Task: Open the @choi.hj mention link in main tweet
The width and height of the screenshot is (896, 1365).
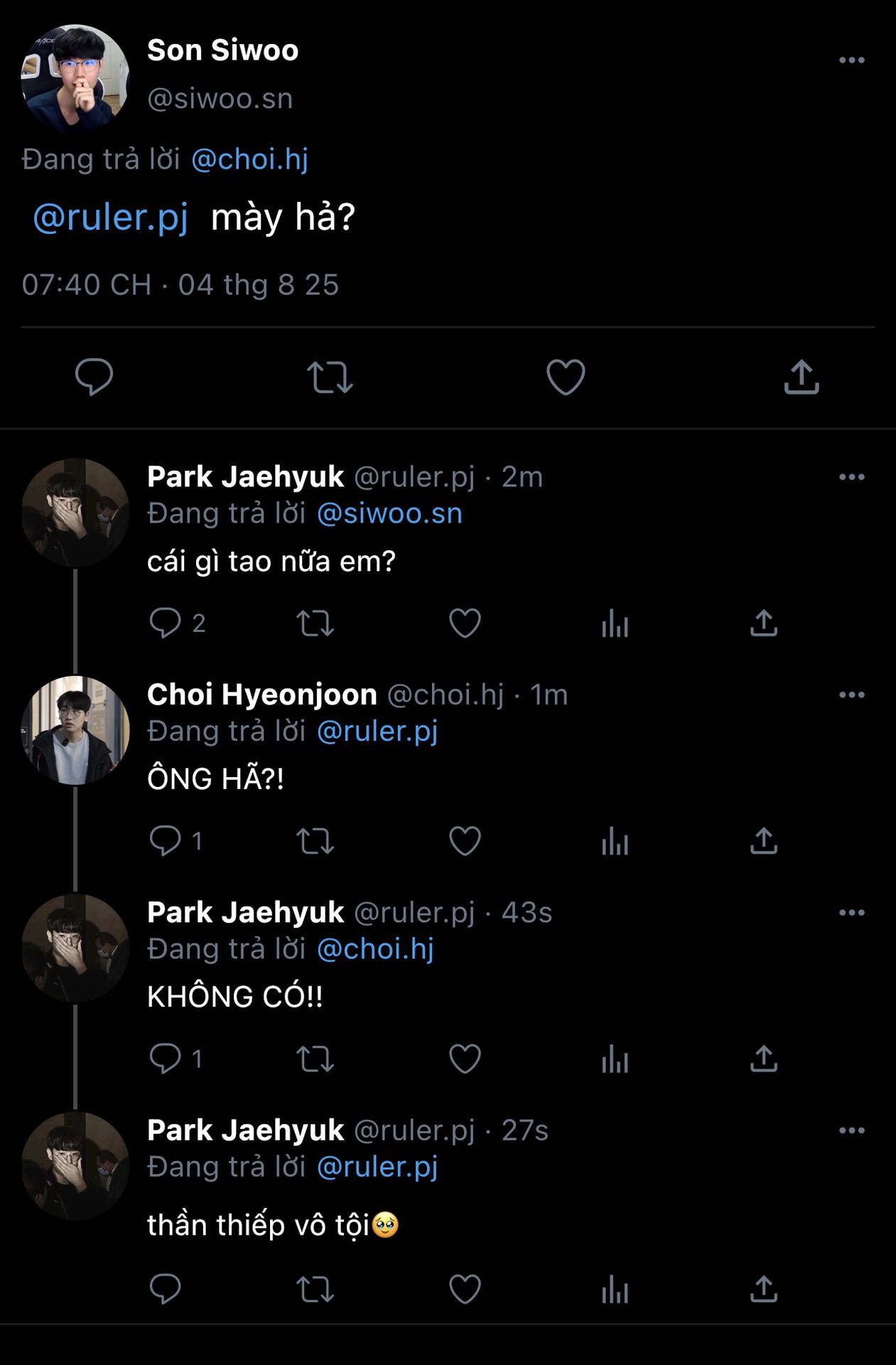Action: [249, 159]
